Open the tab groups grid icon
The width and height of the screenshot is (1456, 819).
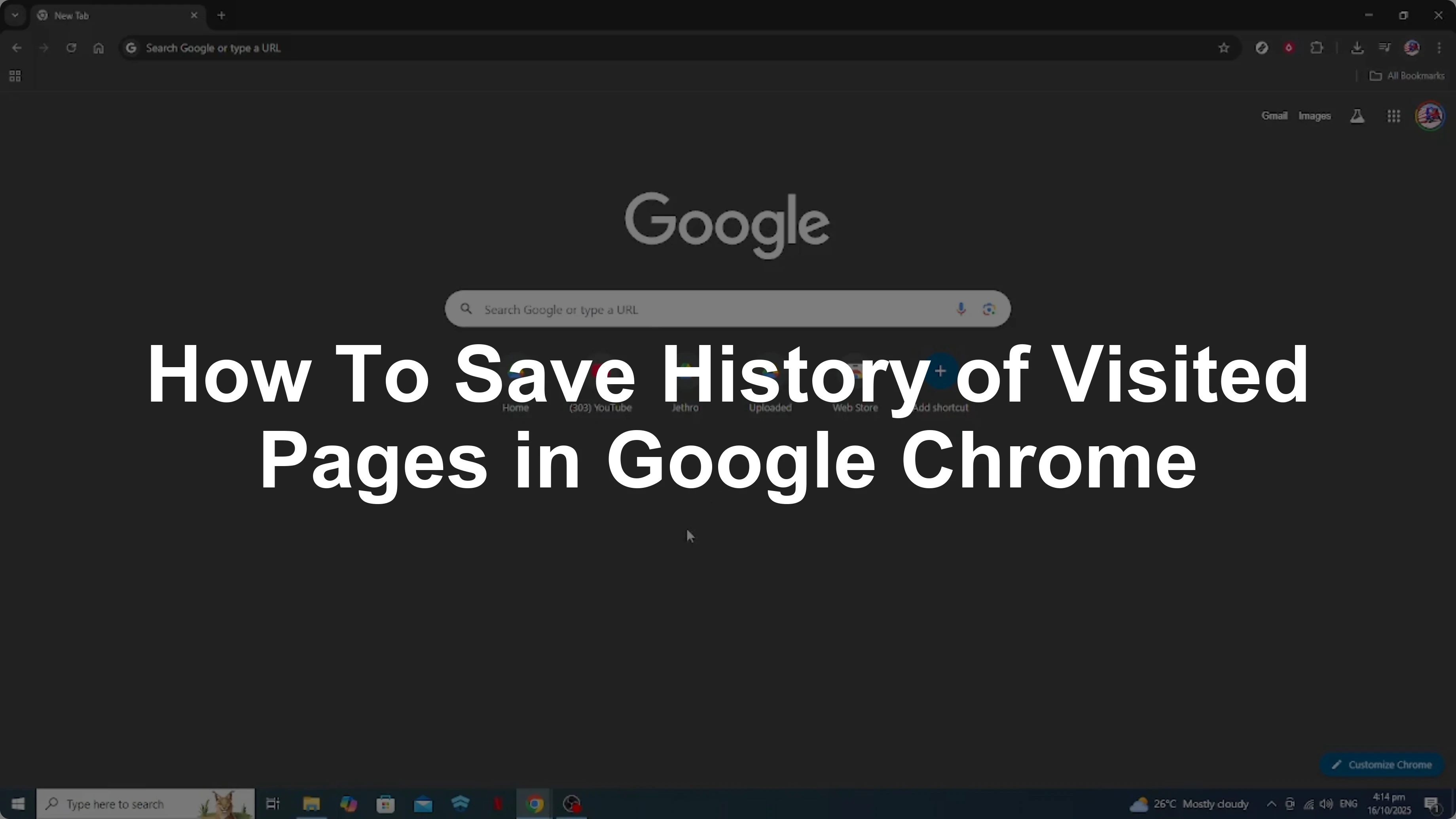[15, 76]
